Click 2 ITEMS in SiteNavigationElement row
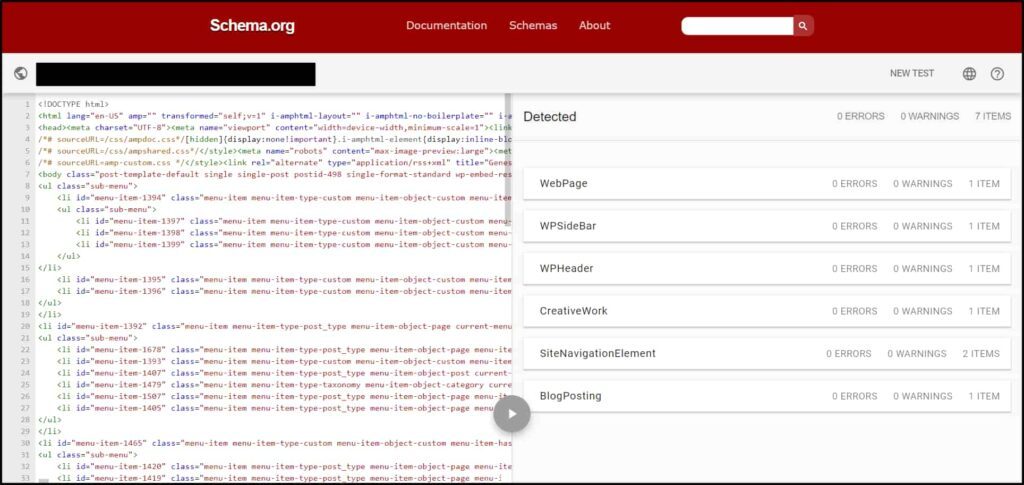 (x=981, y=353)
